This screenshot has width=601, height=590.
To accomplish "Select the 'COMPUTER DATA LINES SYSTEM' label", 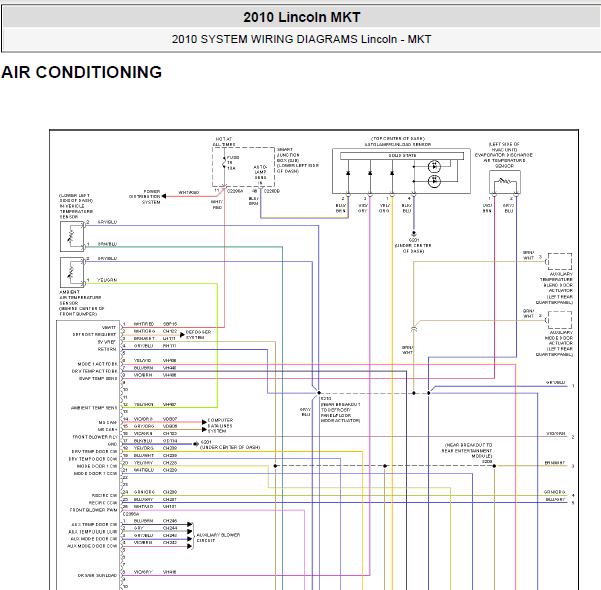I will (220, 426).
